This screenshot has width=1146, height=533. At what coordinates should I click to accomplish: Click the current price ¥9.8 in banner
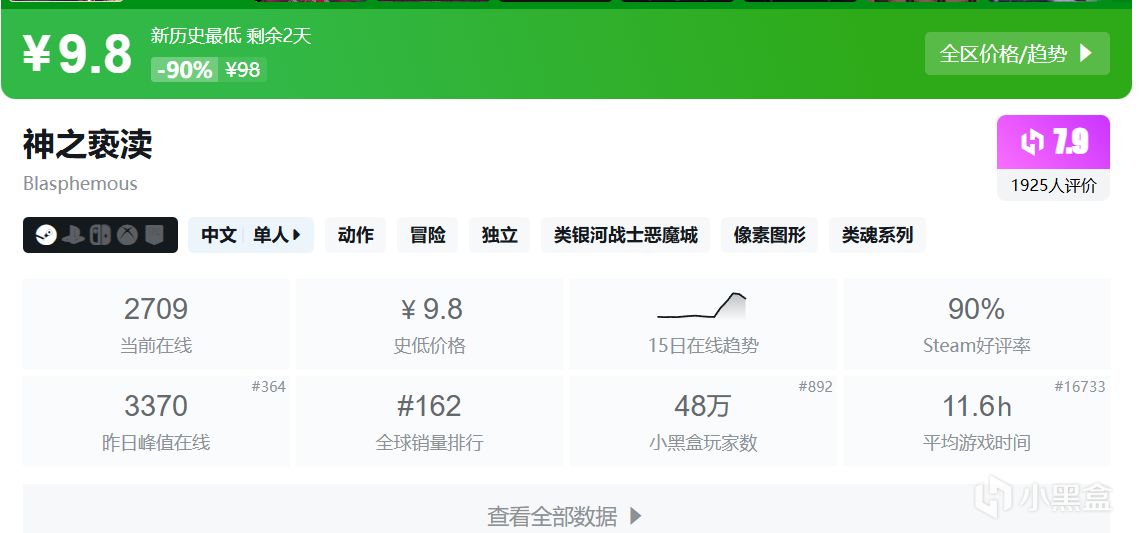click(x=77, y=55)
